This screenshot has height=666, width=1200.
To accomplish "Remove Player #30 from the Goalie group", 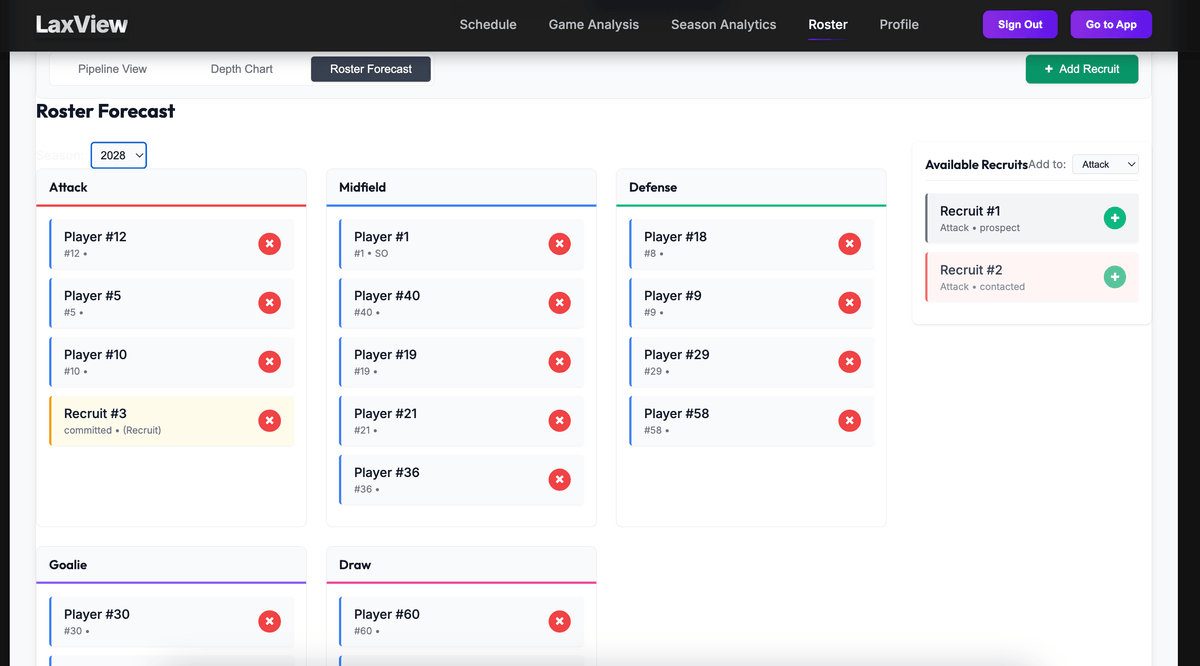I will coord(269,621).
